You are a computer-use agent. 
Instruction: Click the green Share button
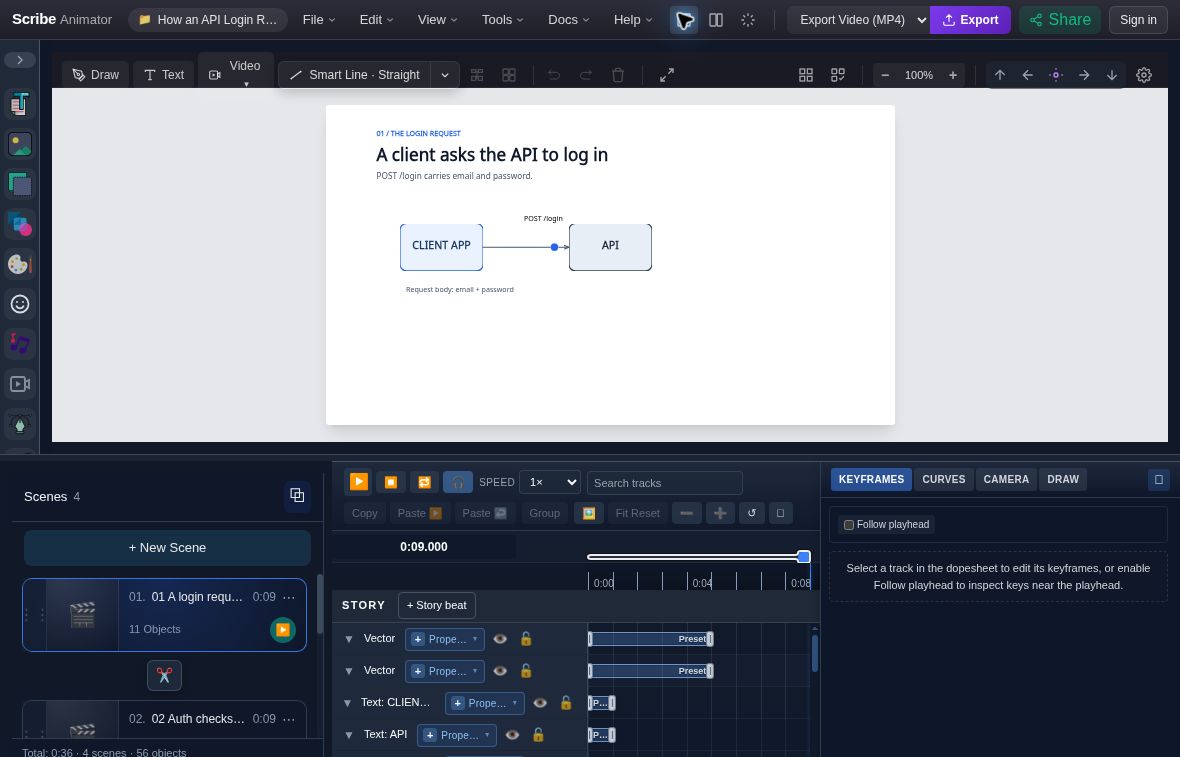coord(1060,20)
